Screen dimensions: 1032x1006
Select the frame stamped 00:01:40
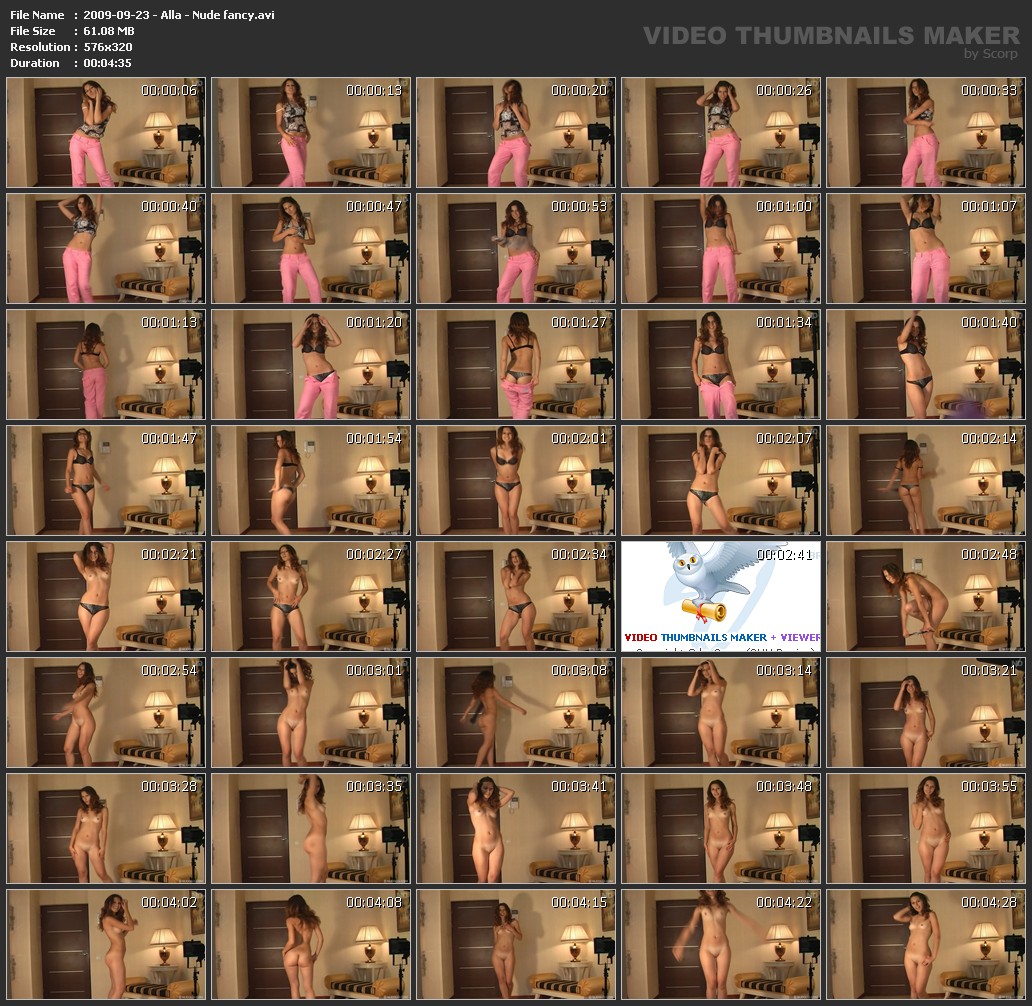coord(925,365)
